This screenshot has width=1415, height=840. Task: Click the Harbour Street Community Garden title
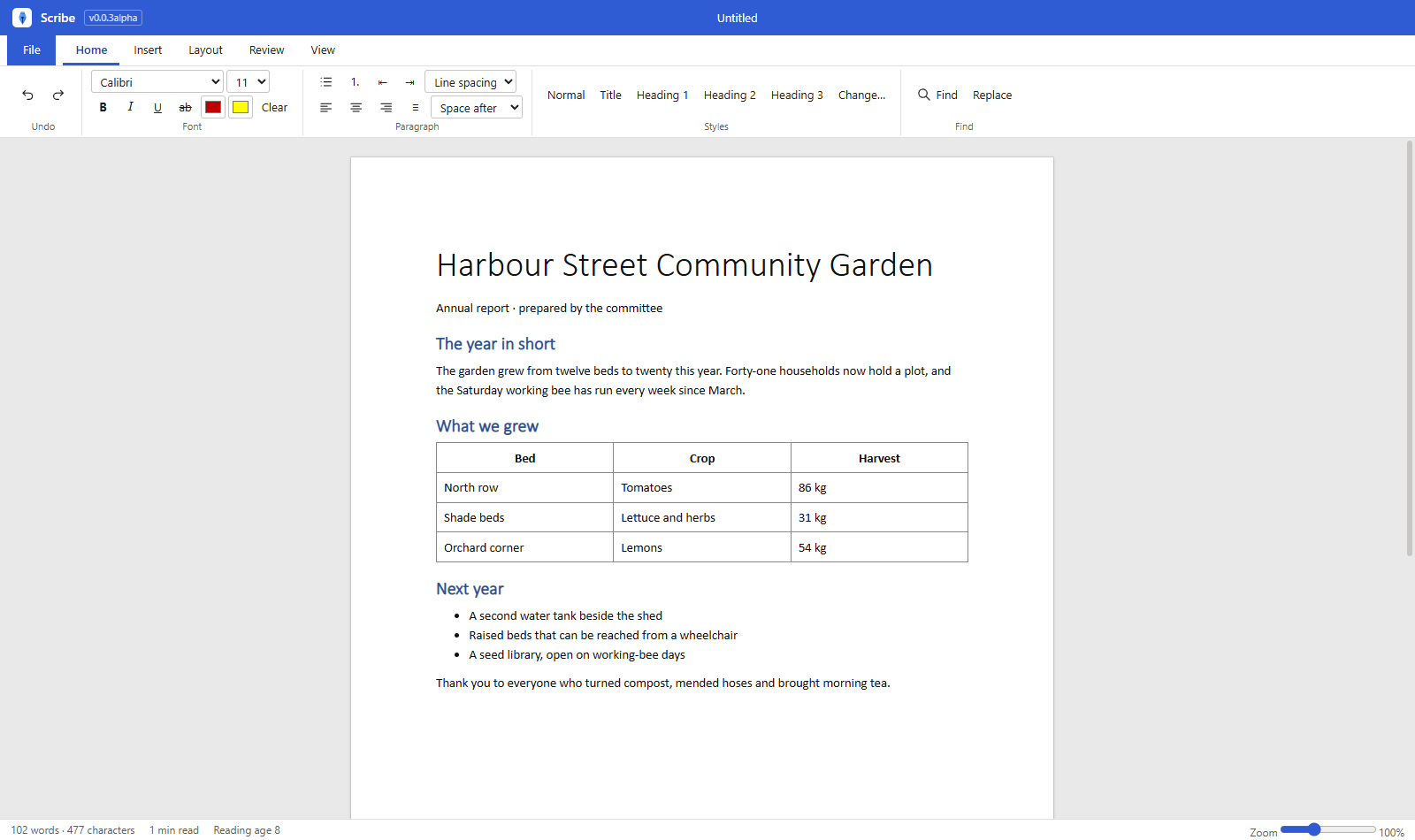click(x=685, y=265)
